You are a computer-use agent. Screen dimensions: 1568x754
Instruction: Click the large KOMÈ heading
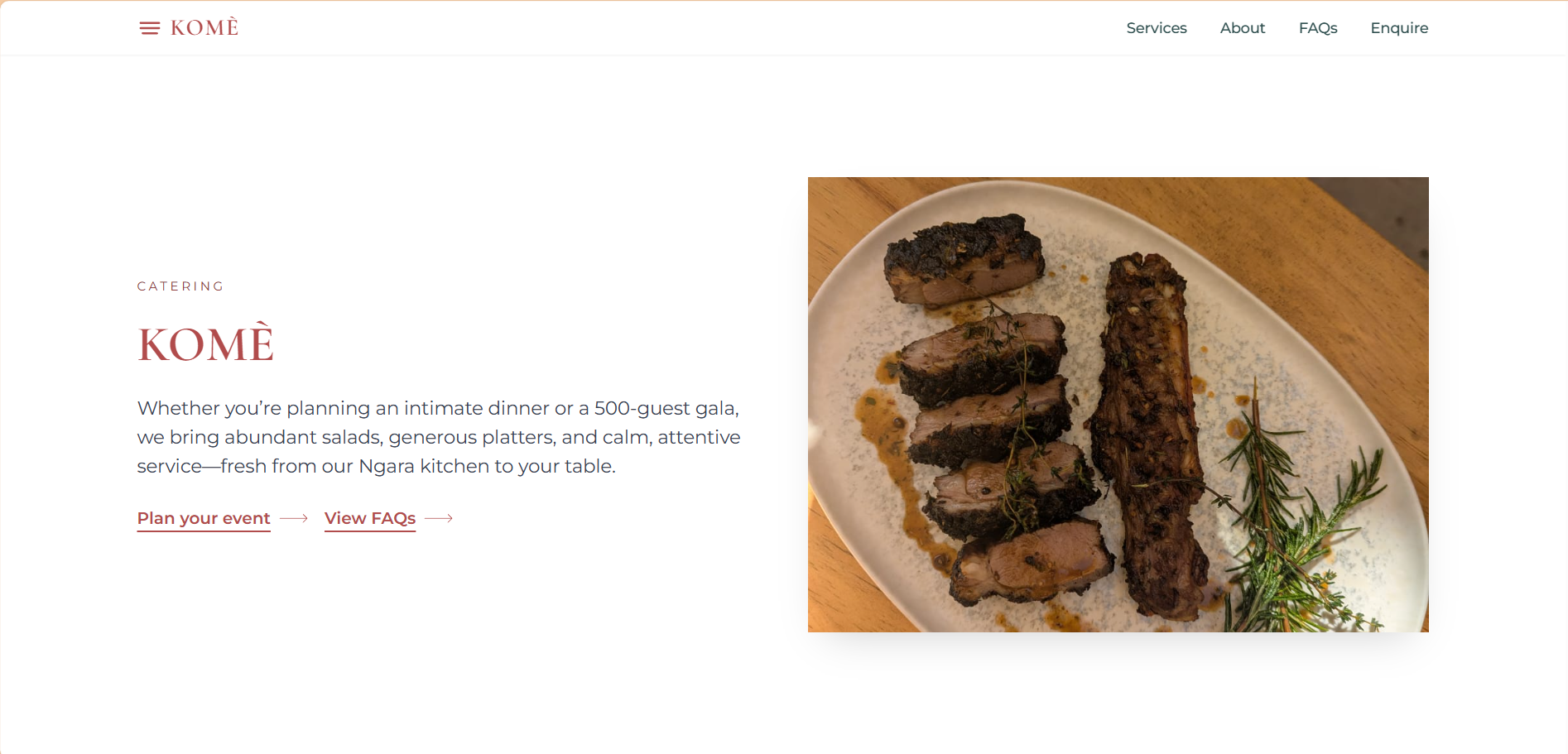pos(205,343)
